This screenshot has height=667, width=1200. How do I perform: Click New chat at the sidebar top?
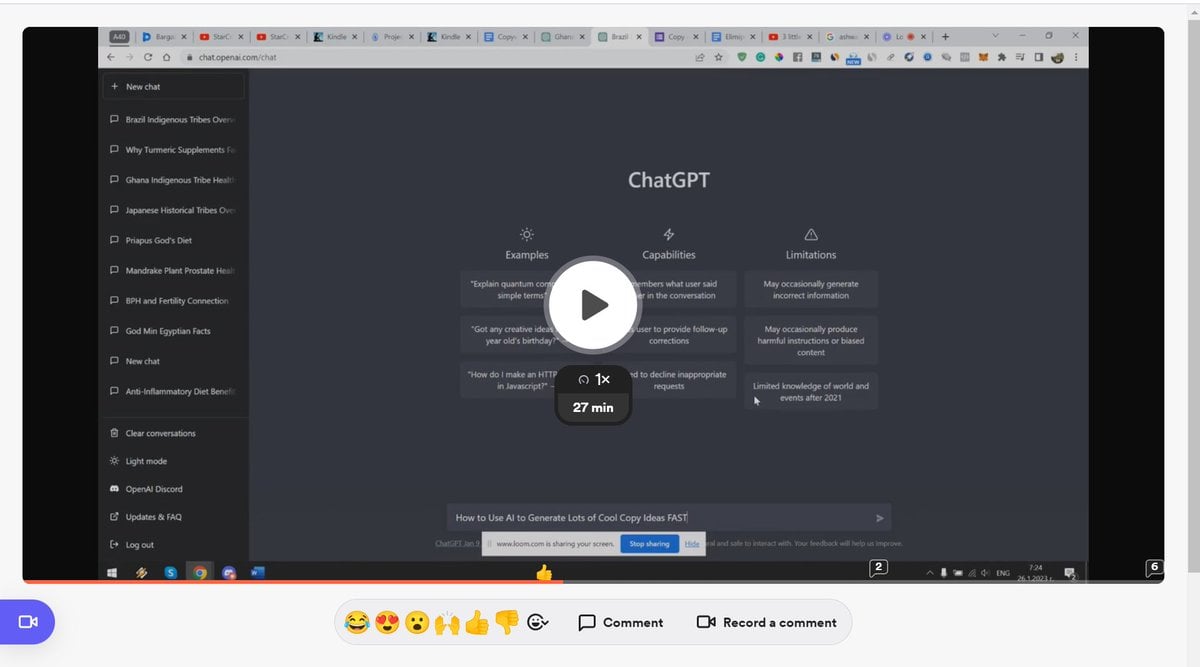173,87
